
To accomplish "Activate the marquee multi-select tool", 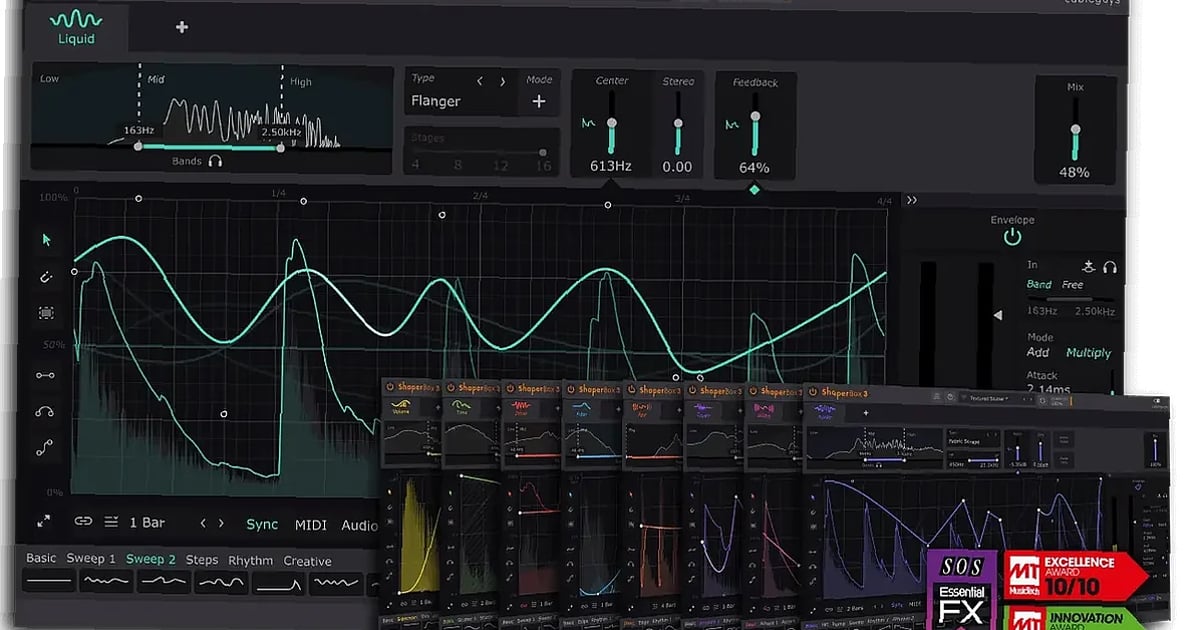I will pos(44,313).
